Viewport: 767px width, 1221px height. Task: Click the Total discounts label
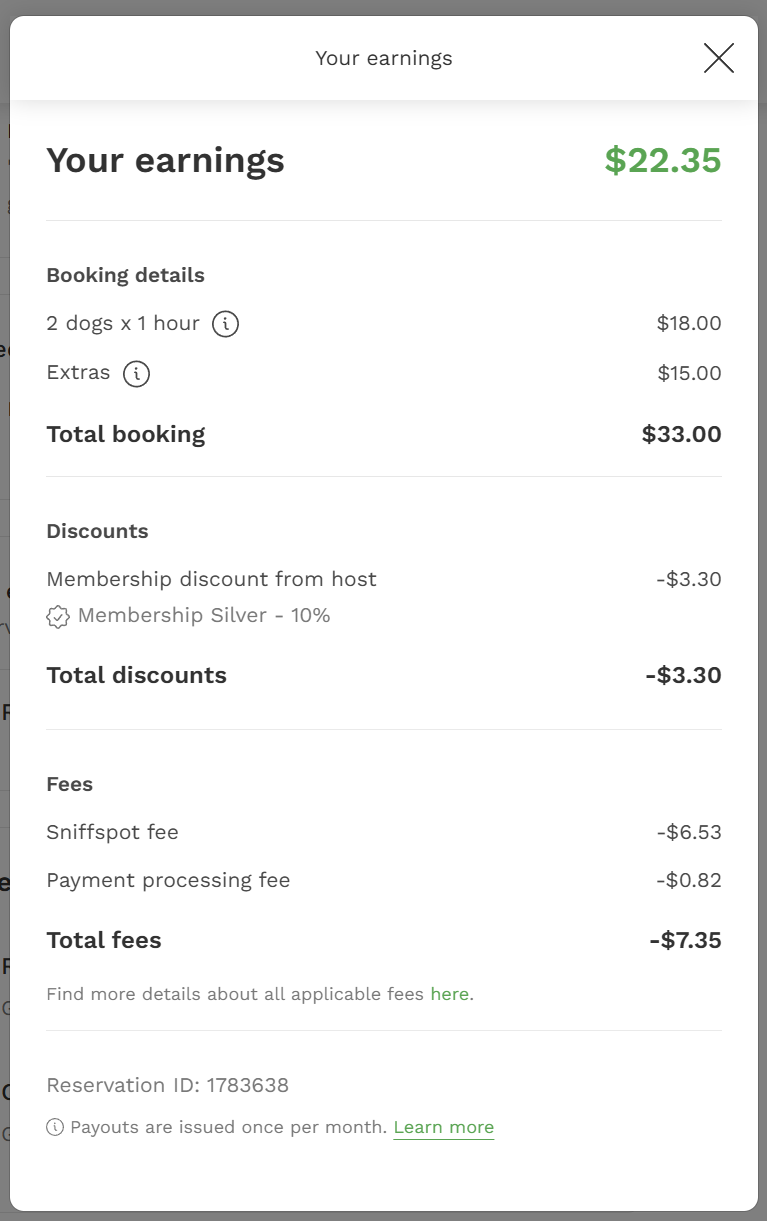(136, 675)
